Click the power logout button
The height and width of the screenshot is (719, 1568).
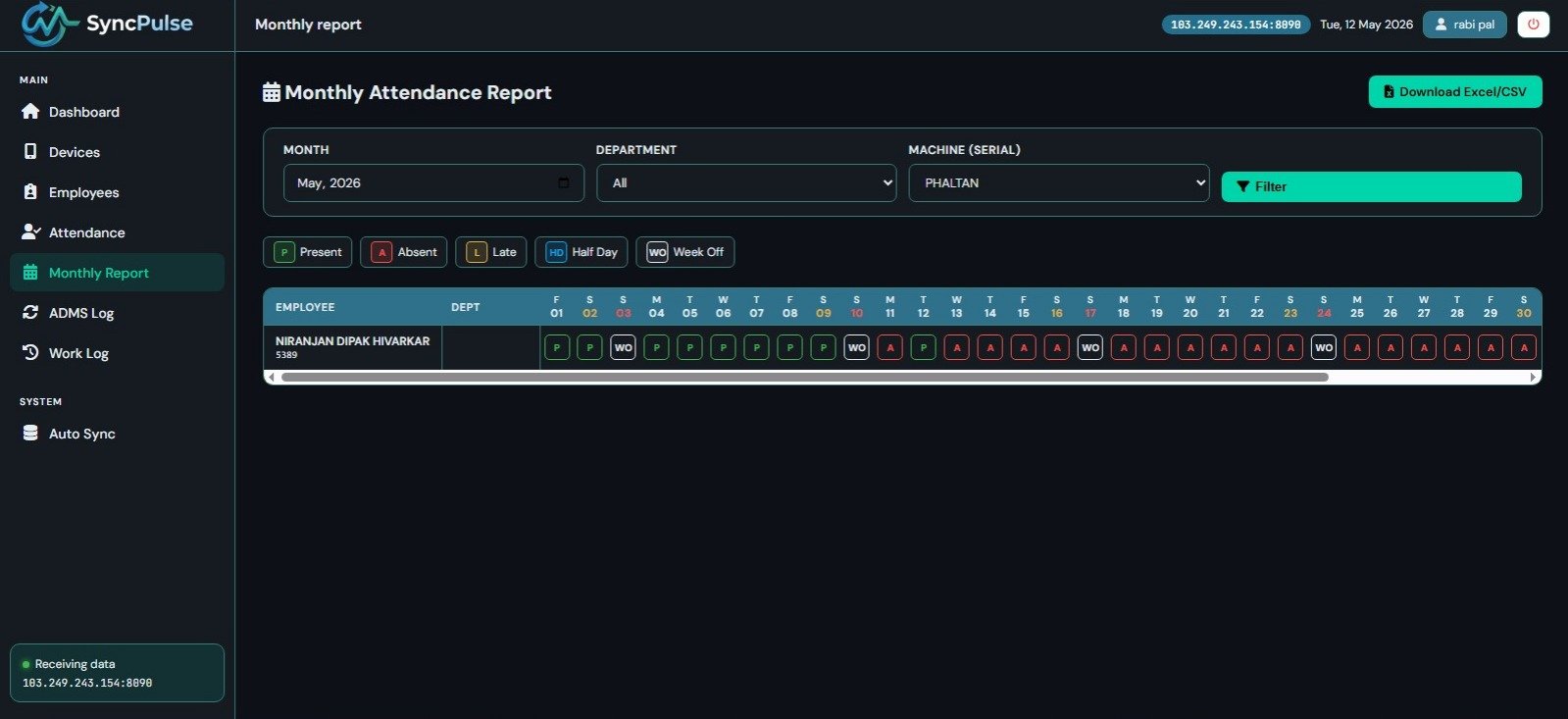point(1534,25)
